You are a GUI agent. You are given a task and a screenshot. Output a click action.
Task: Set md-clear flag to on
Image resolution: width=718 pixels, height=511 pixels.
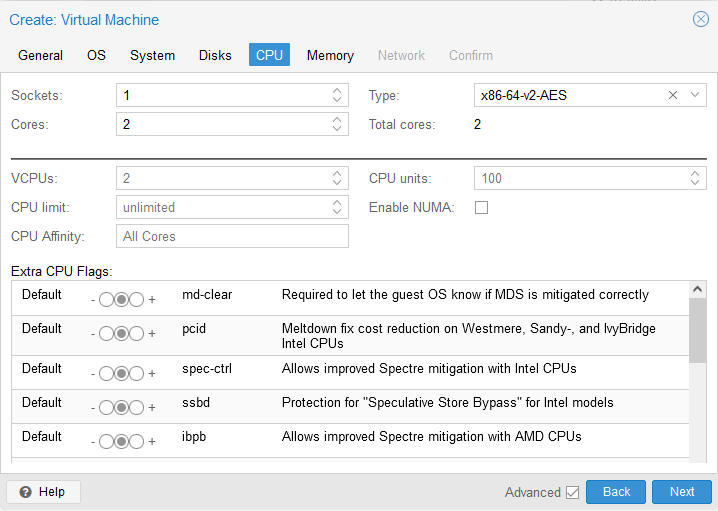tap(136, 299)
